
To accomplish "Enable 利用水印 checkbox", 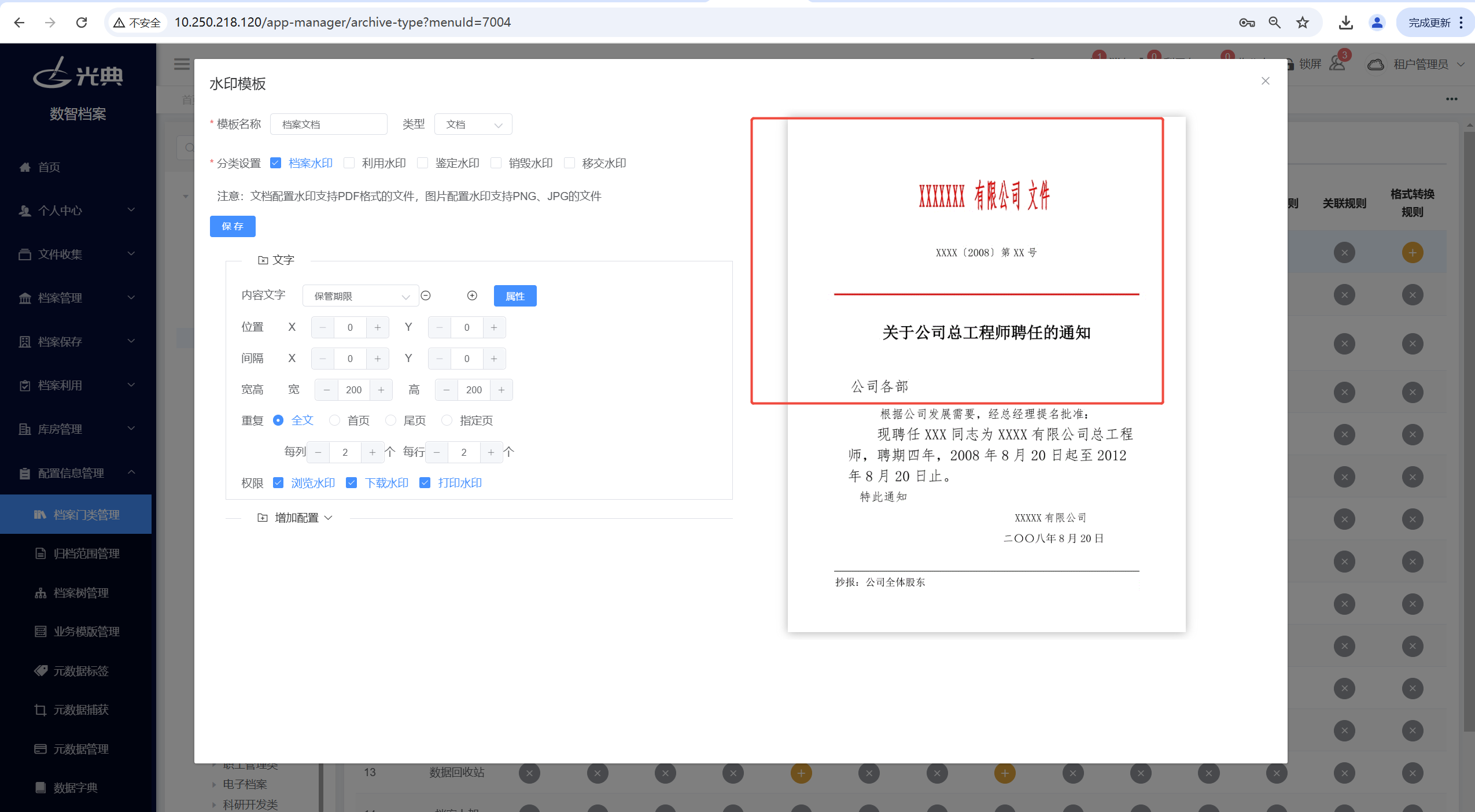I will [349, 163].
